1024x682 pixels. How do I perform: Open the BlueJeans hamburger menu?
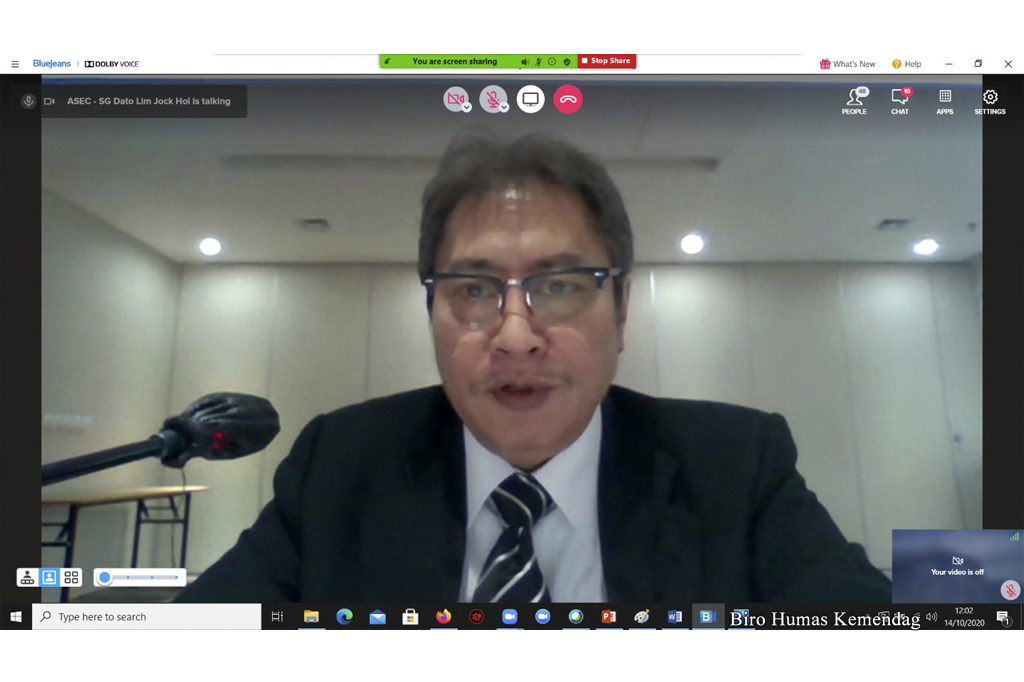click(15, 64)
